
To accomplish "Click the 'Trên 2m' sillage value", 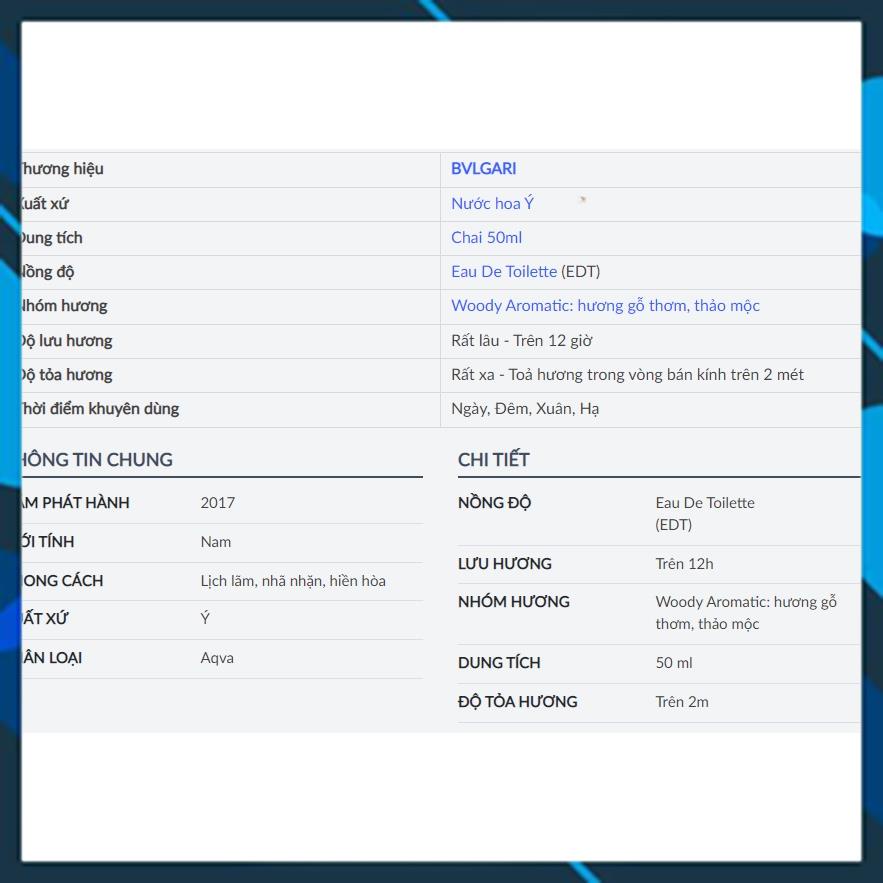I will click(x=682, y=702).
